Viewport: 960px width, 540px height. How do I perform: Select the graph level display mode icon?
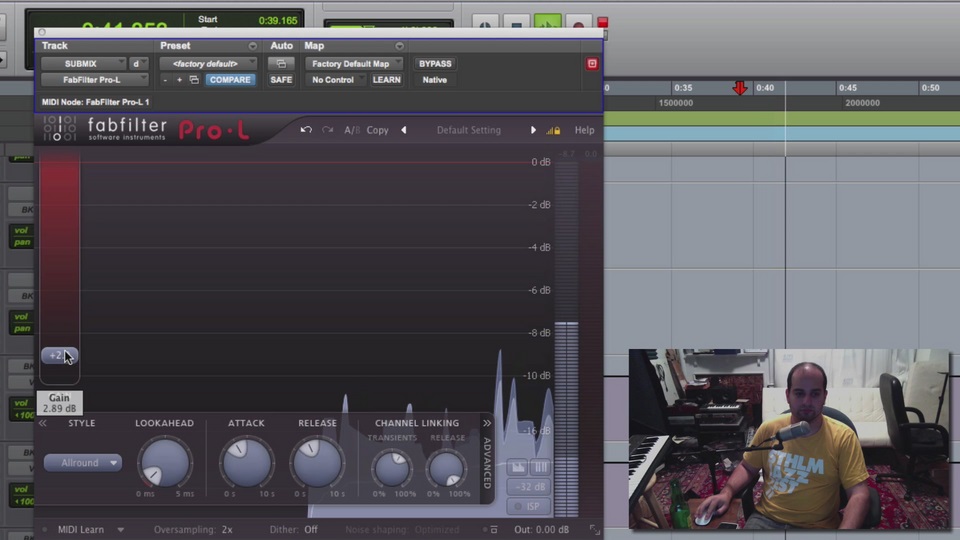click(x=518, y=468)
